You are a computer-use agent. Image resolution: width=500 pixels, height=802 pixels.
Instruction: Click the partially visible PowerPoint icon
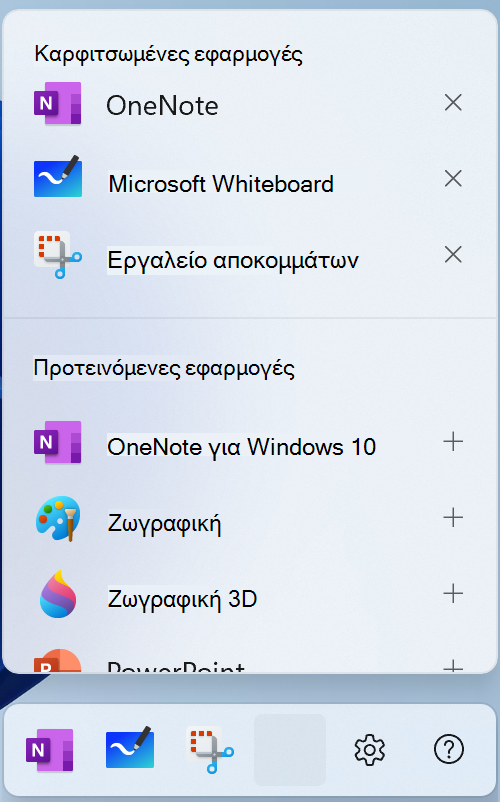(58, 660)
